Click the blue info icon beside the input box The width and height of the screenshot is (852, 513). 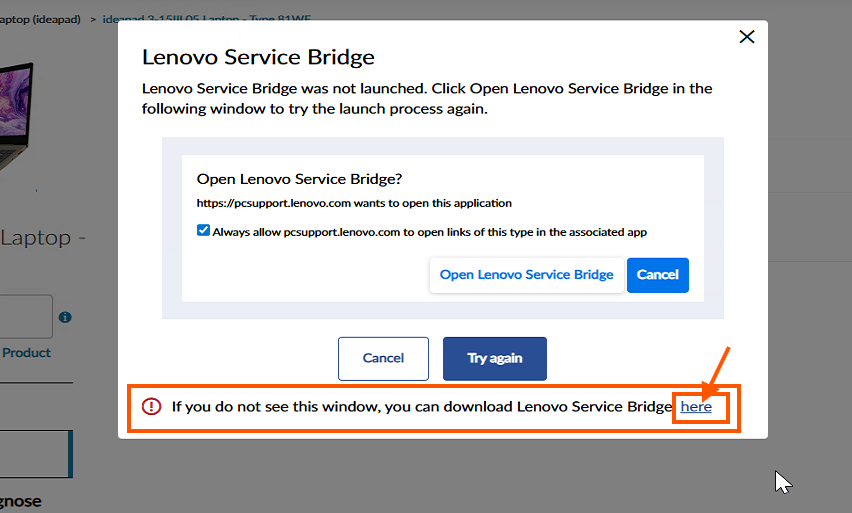pyautogui.click(x=65, y=317)
